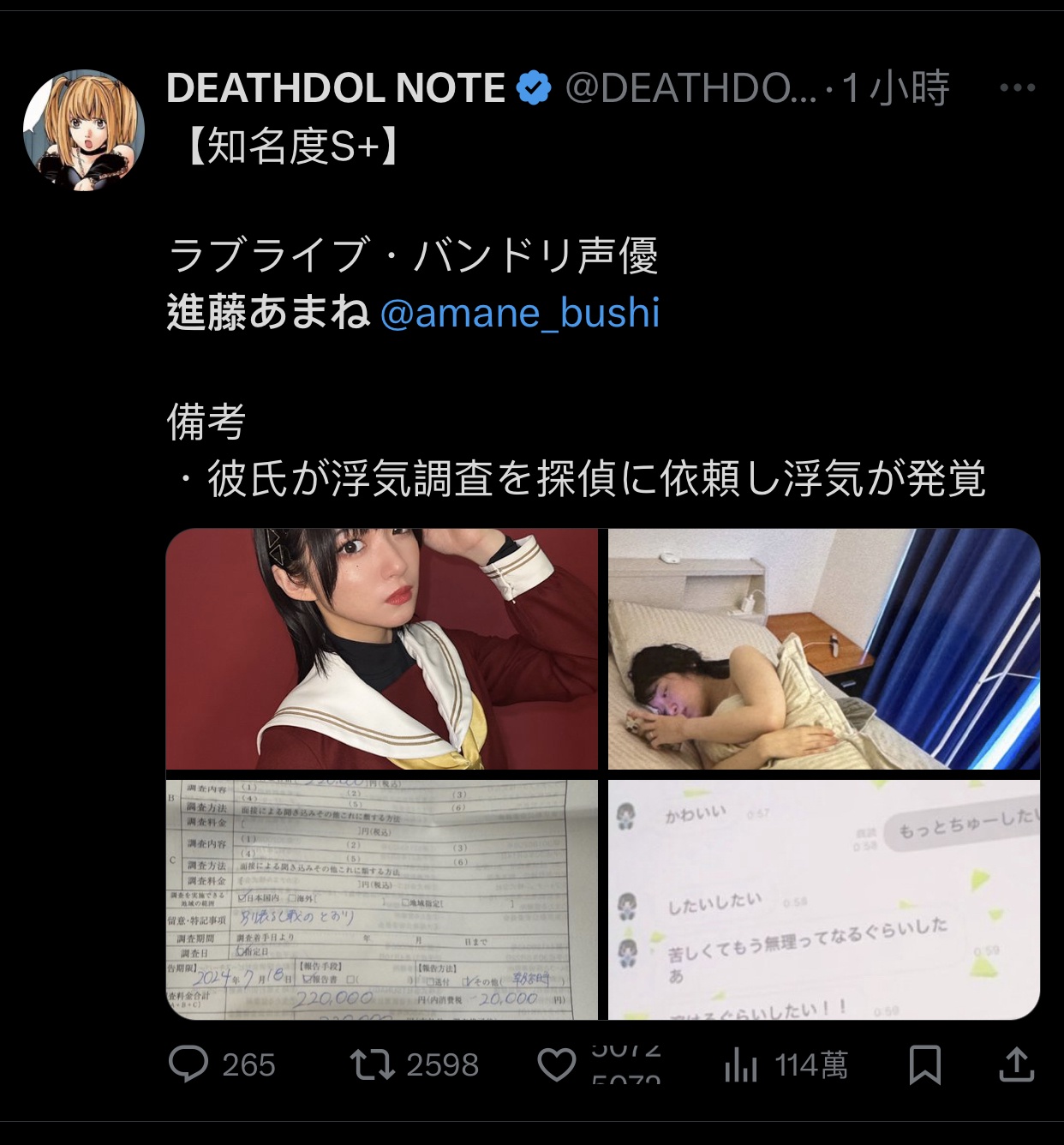Click the 1小時 timestamp
The height and width of the screenshot is (1145, 1064).
(895, 87)
